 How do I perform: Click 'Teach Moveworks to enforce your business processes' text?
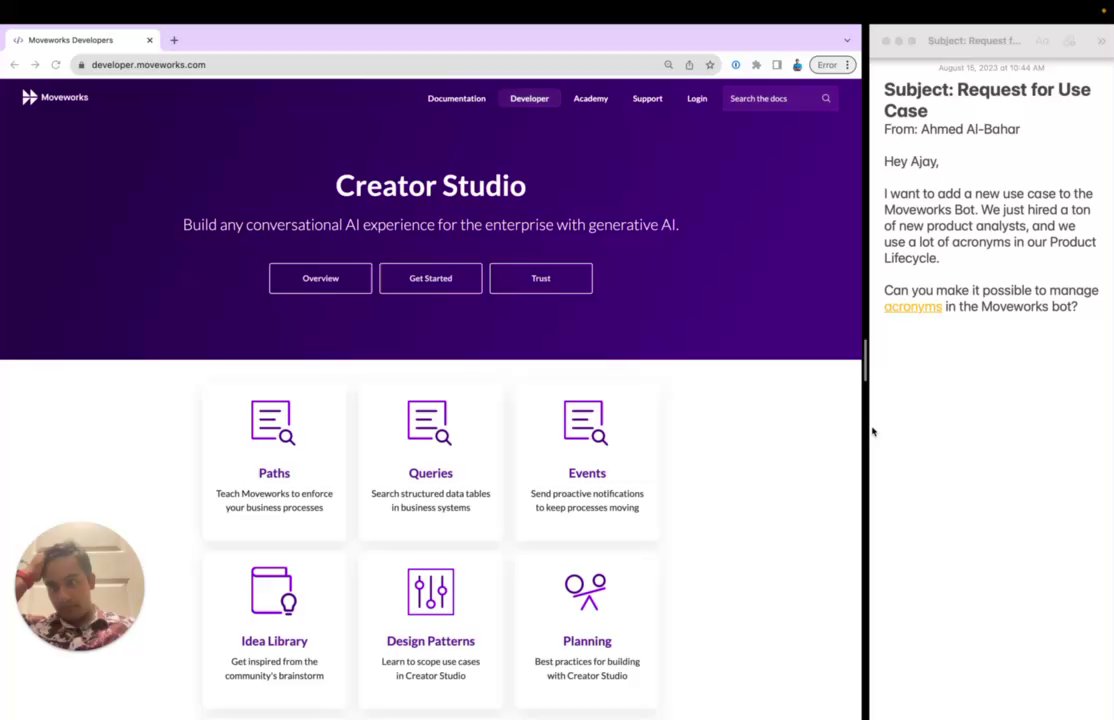(274, 501)
